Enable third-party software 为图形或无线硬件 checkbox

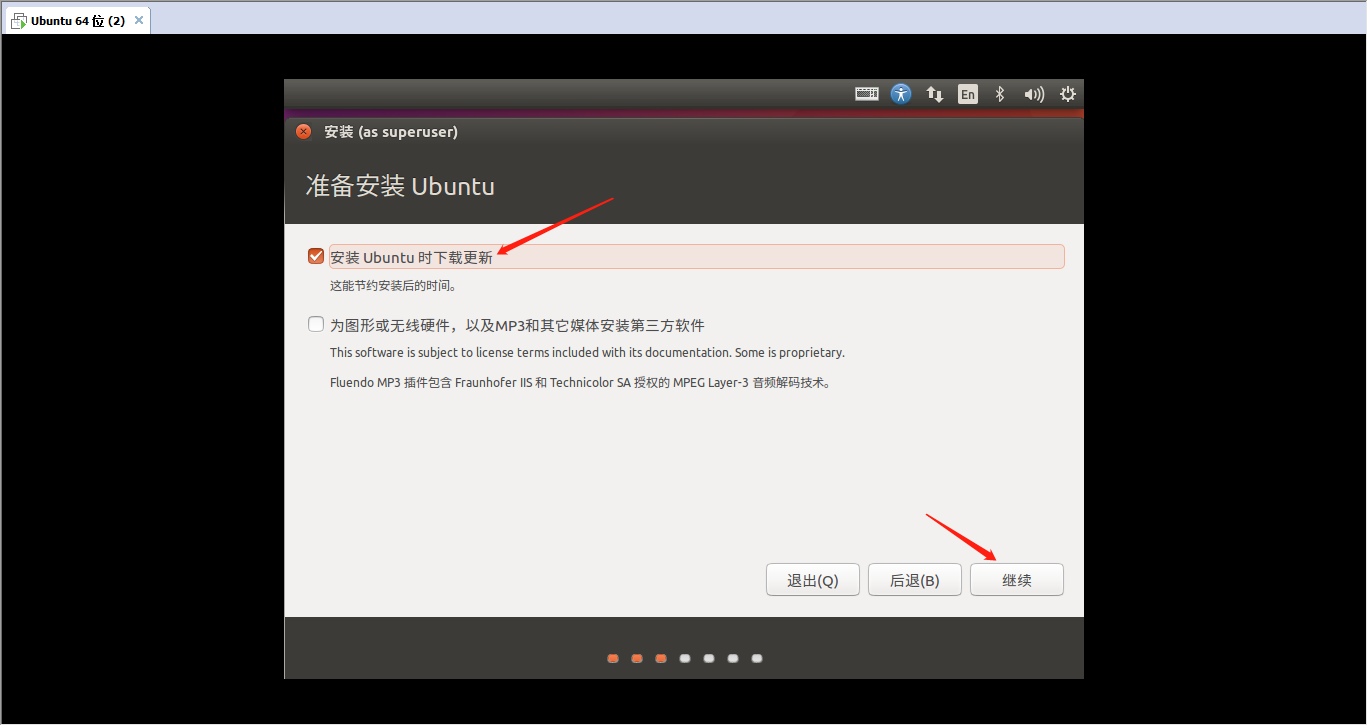(316, 324)
